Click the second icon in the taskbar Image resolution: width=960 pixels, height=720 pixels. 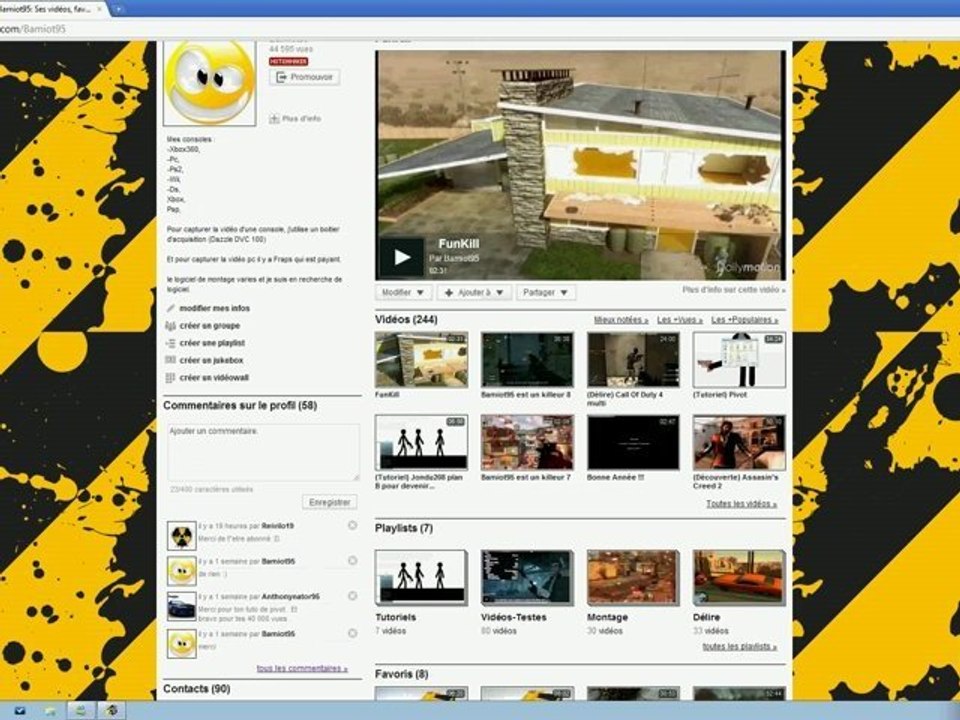(x=51, y=711)
